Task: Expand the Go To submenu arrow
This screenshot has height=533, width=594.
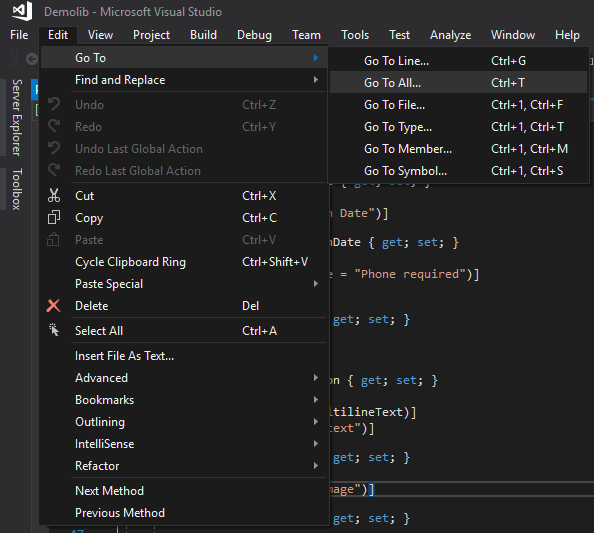Action: pos(316,58)
